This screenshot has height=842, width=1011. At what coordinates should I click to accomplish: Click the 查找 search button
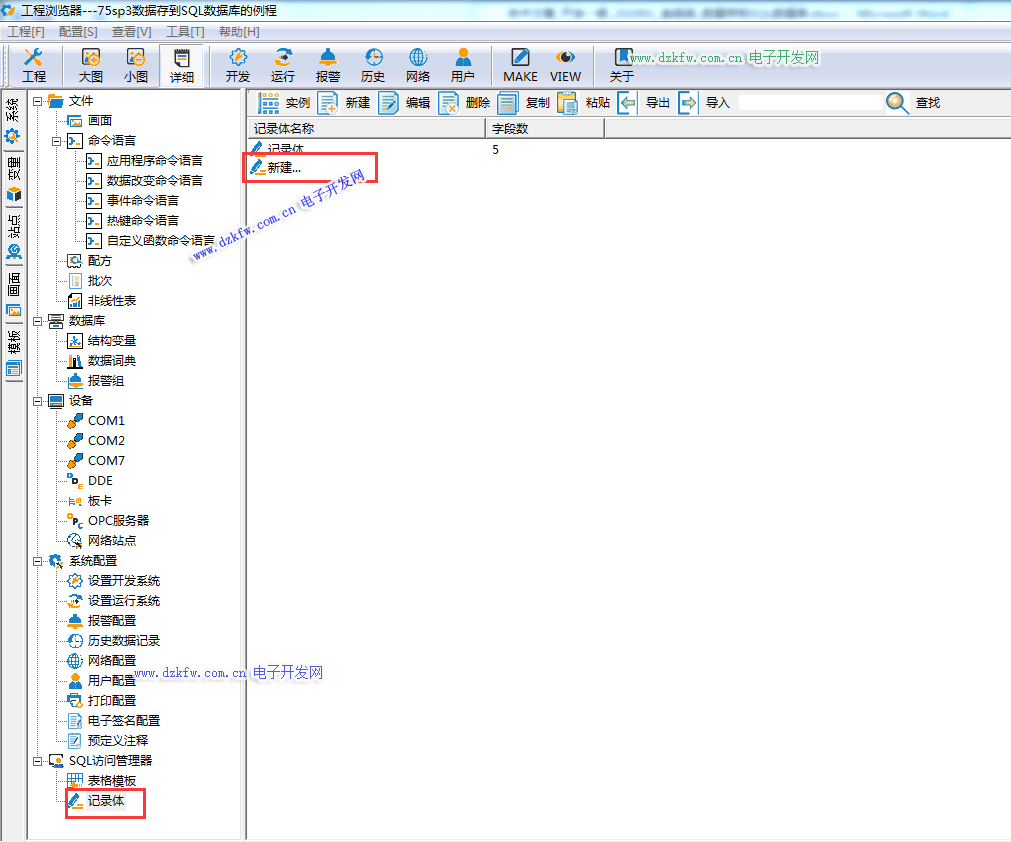click(x=912, y=103)
